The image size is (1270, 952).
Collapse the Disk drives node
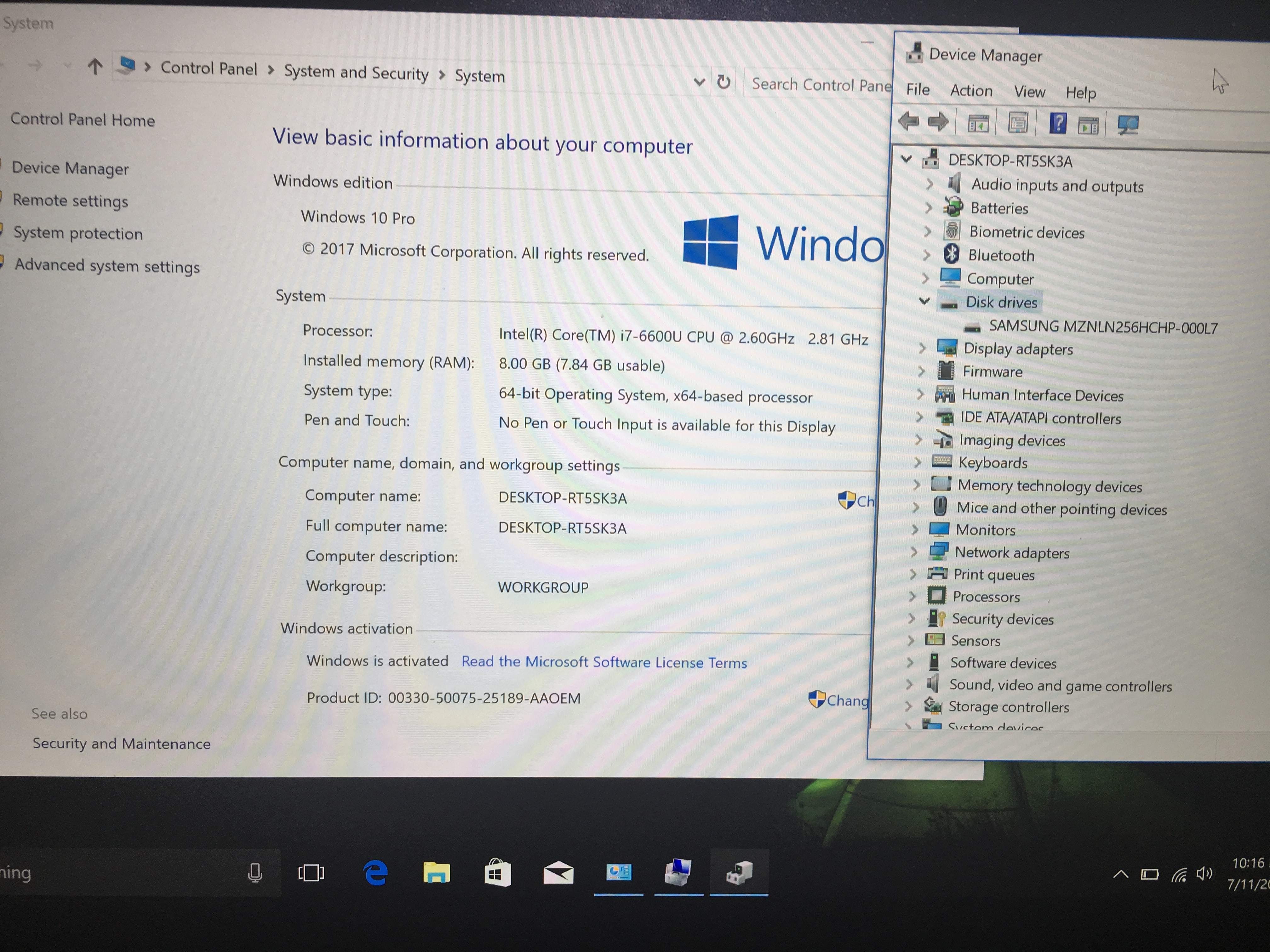[924, 300]
